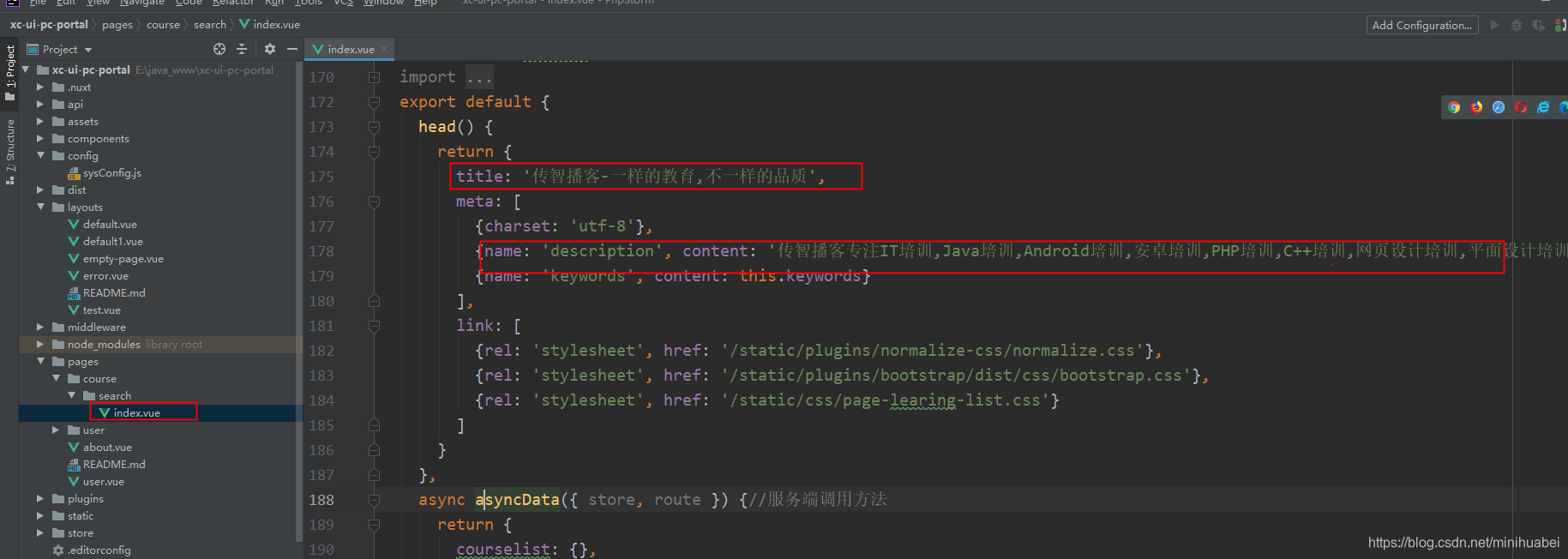Click the locate current file icon in Project panel

[x=219, y=49]
